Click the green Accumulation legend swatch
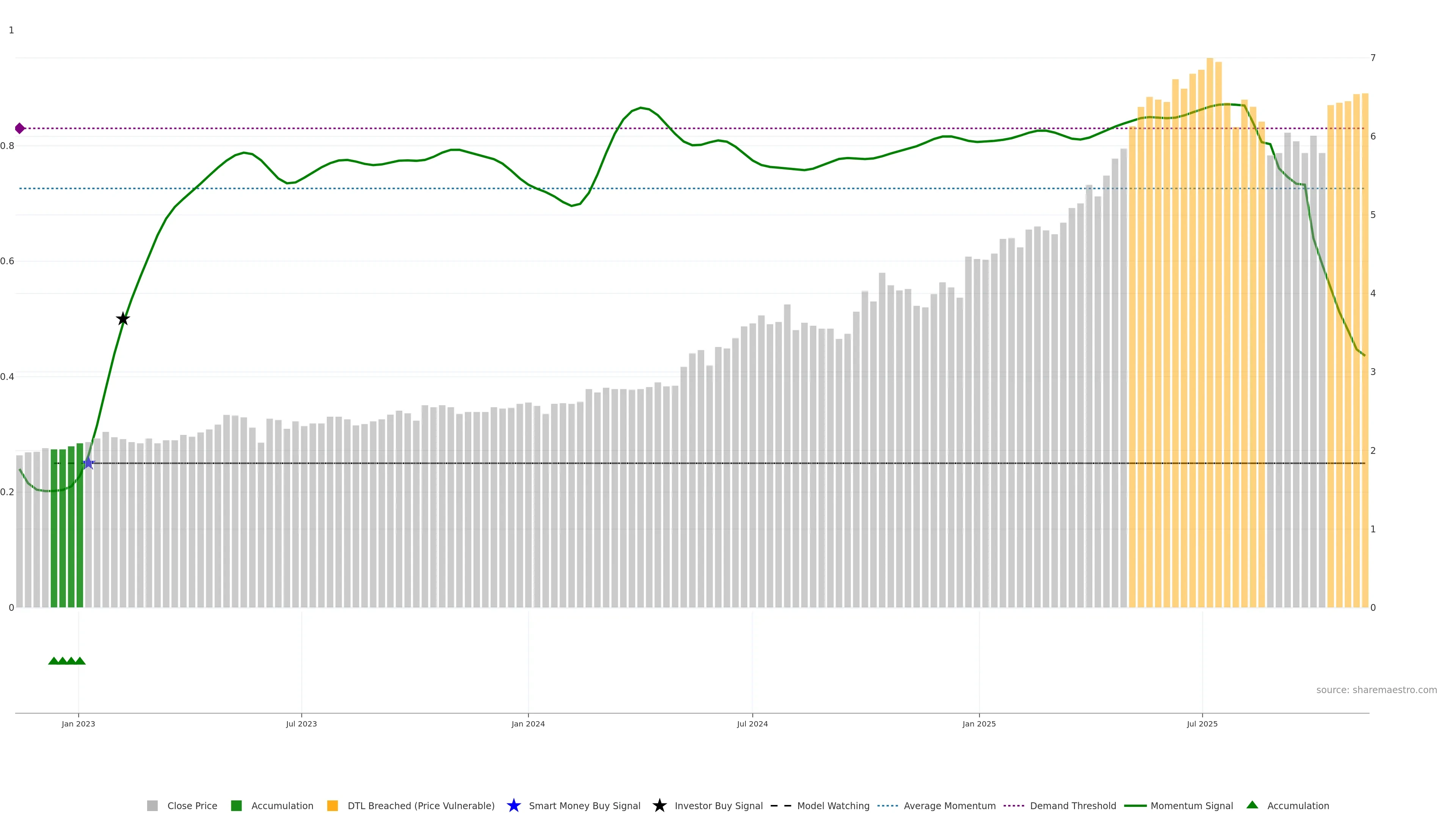Viewport: 1456px width, 819px height. click(x=236, y=805)
